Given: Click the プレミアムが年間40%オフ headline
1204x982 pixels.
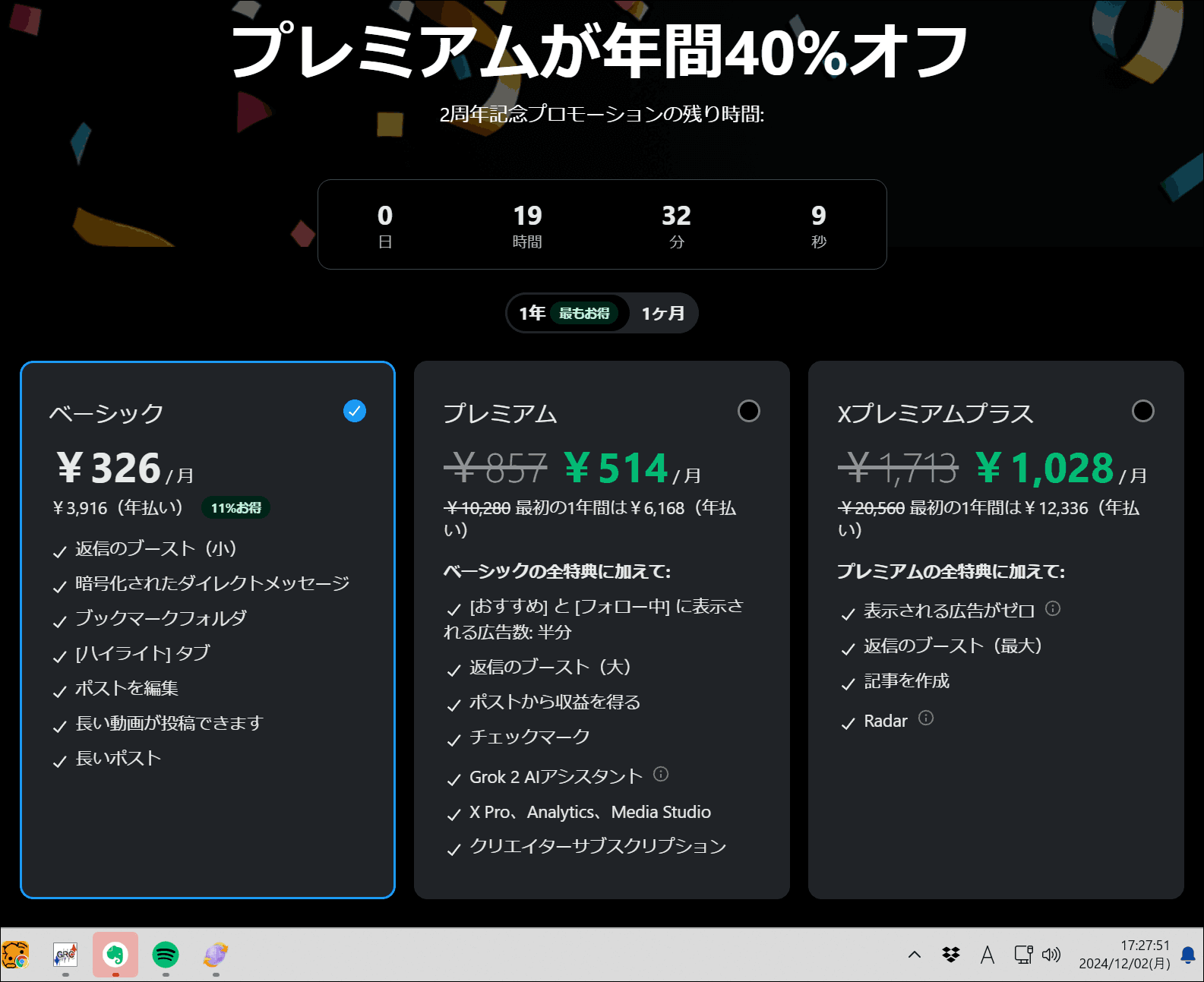Looking at the screenshot, I should click(601, 52).
